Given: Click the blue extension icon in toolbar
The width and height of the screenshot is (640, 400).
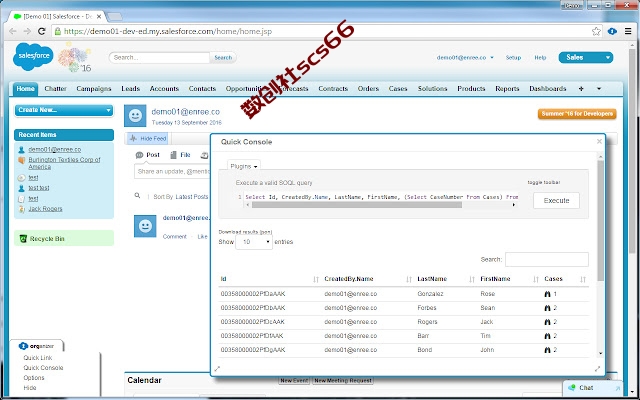Looking at the screenshot, I should [612, 31].
